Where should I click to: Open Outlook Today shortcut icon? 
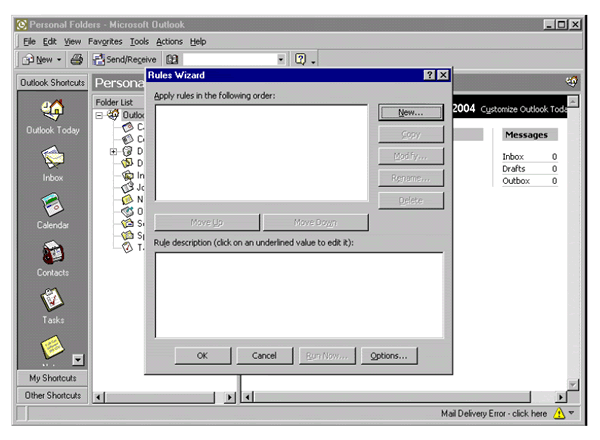(x=53, y=109)
